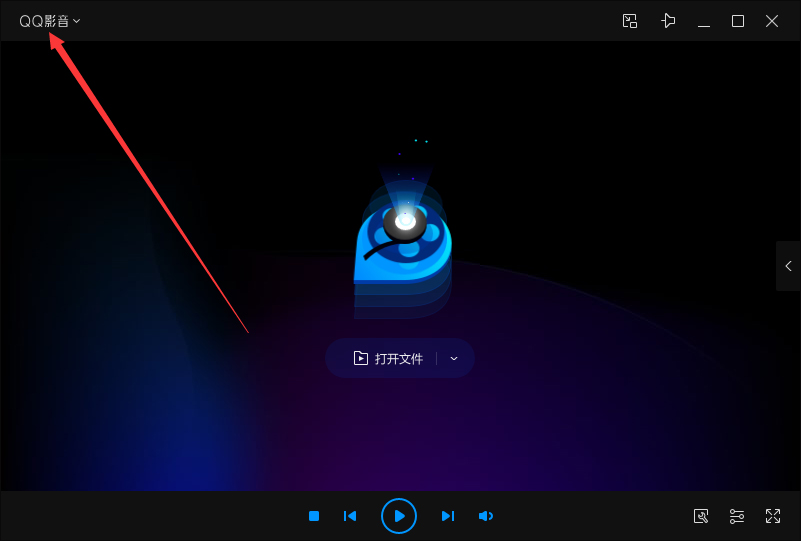Image resolution: width=801 pixels, height=541 pixels.
Task: Start playback with the round play button
Action: point(399,516)
